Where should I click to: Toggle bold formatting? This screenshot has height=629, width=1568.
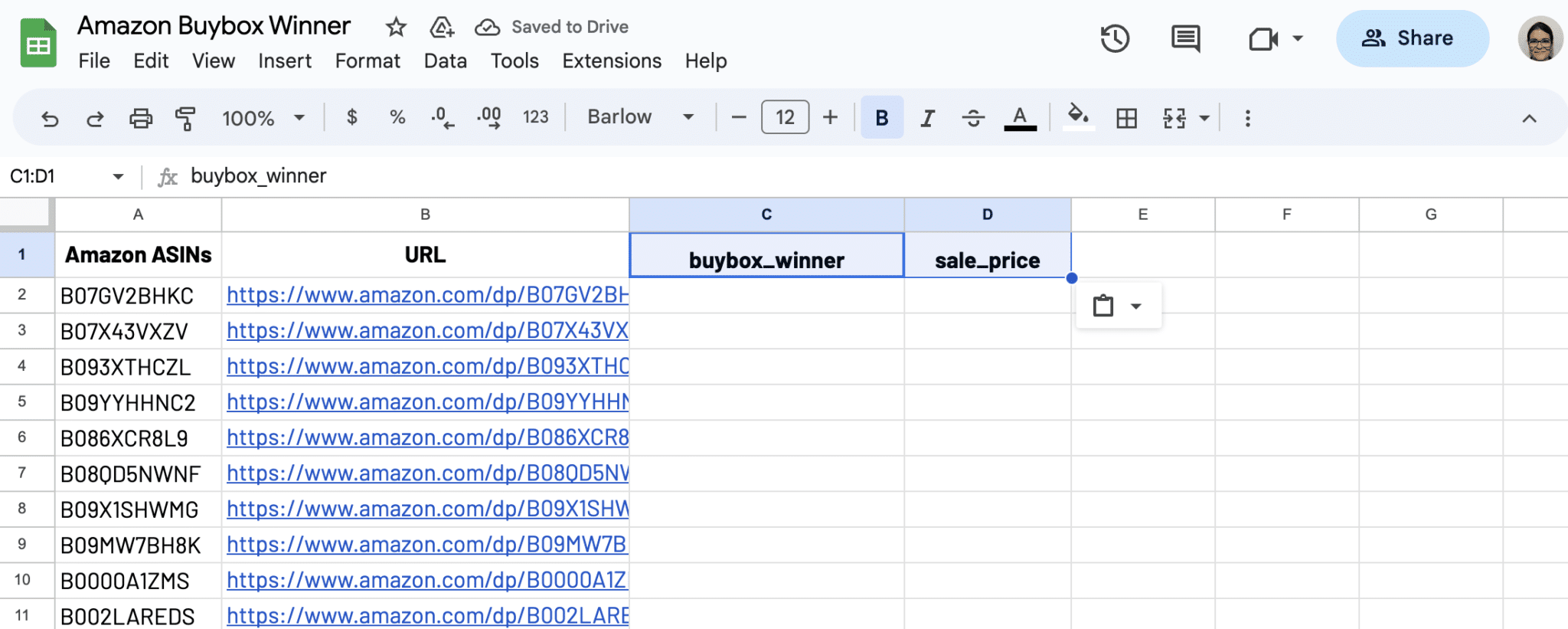[882, 117]
